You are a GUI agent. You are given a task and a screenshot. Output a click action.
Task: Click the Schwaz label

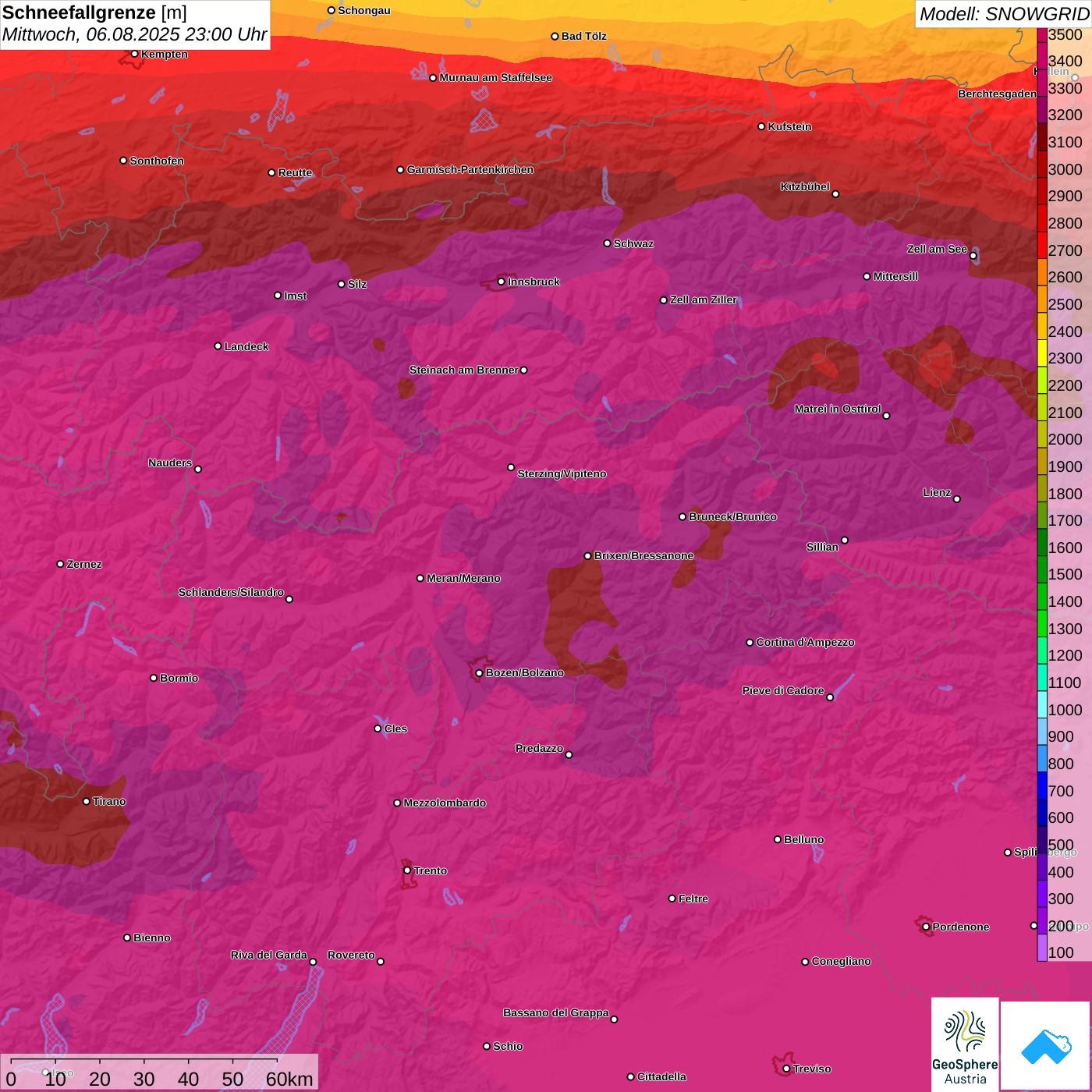coord(633,243)
